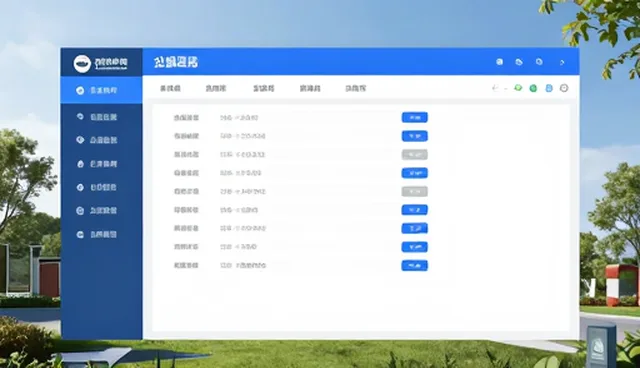Click the gray button in the fifth list row
Screen dimensions: 640x368
(x=415, y=191)
